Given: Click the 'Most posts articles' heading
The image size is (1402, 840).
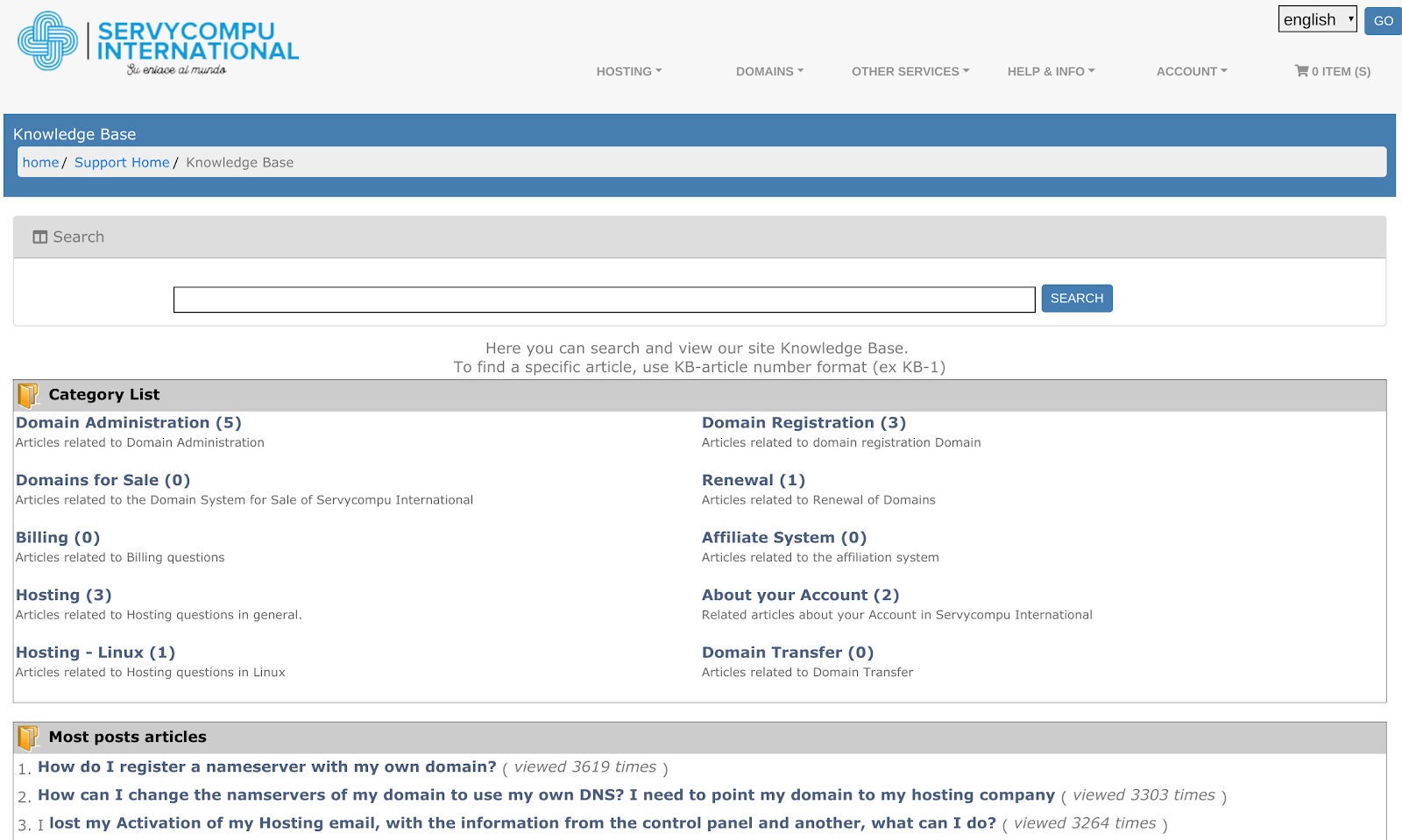Looking at the screenshot, I should coord(128,738).
